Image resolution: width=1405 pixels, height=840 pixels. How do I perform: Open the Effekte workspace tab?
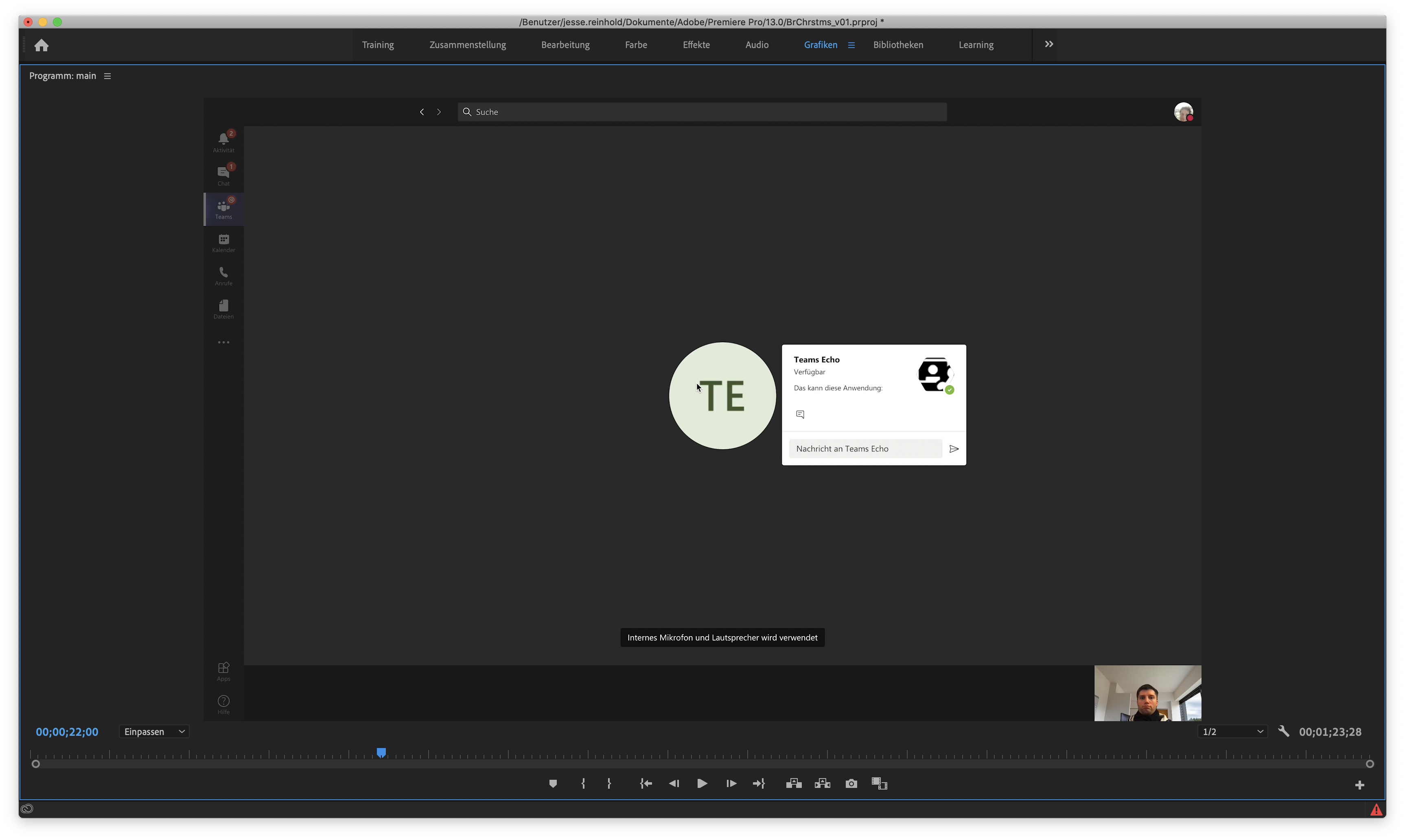coord(696,45)
